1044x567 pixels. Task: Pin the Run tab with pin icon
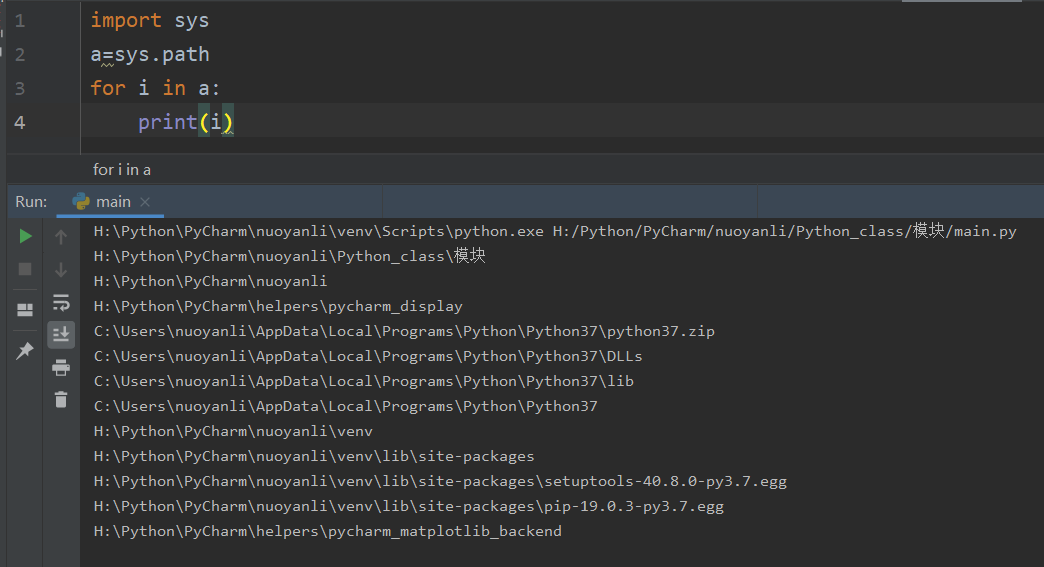[25, 350]
